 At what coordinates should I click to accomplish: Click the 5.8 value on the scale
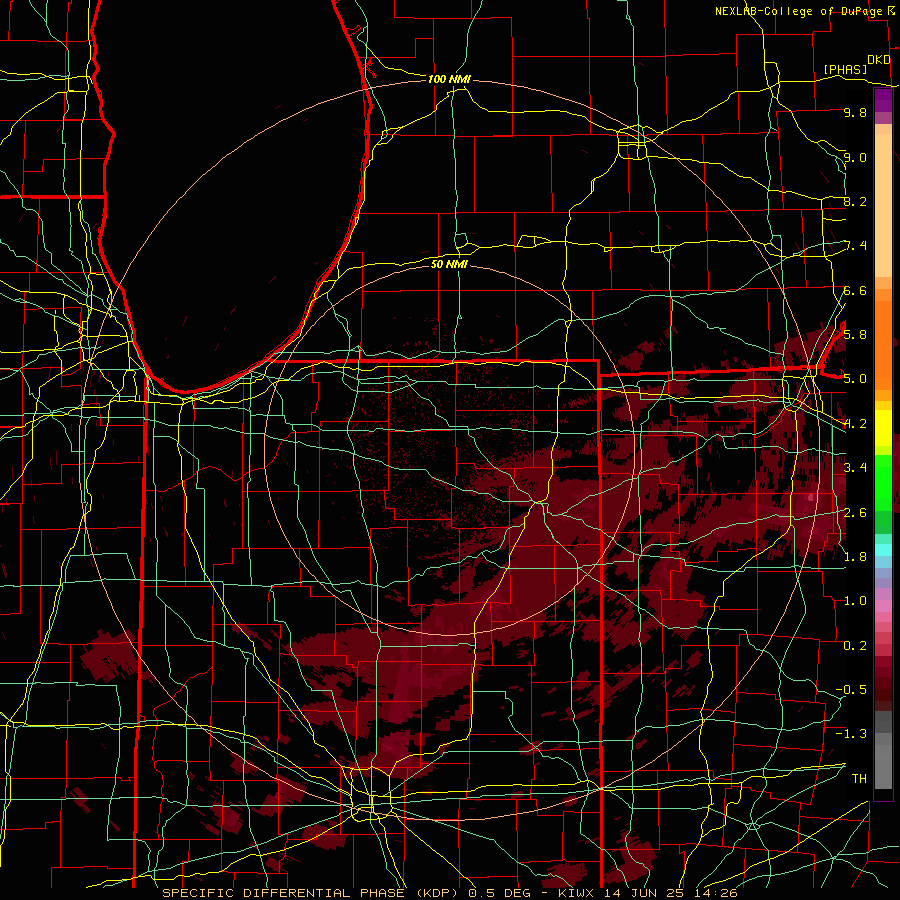click(855, 334)
